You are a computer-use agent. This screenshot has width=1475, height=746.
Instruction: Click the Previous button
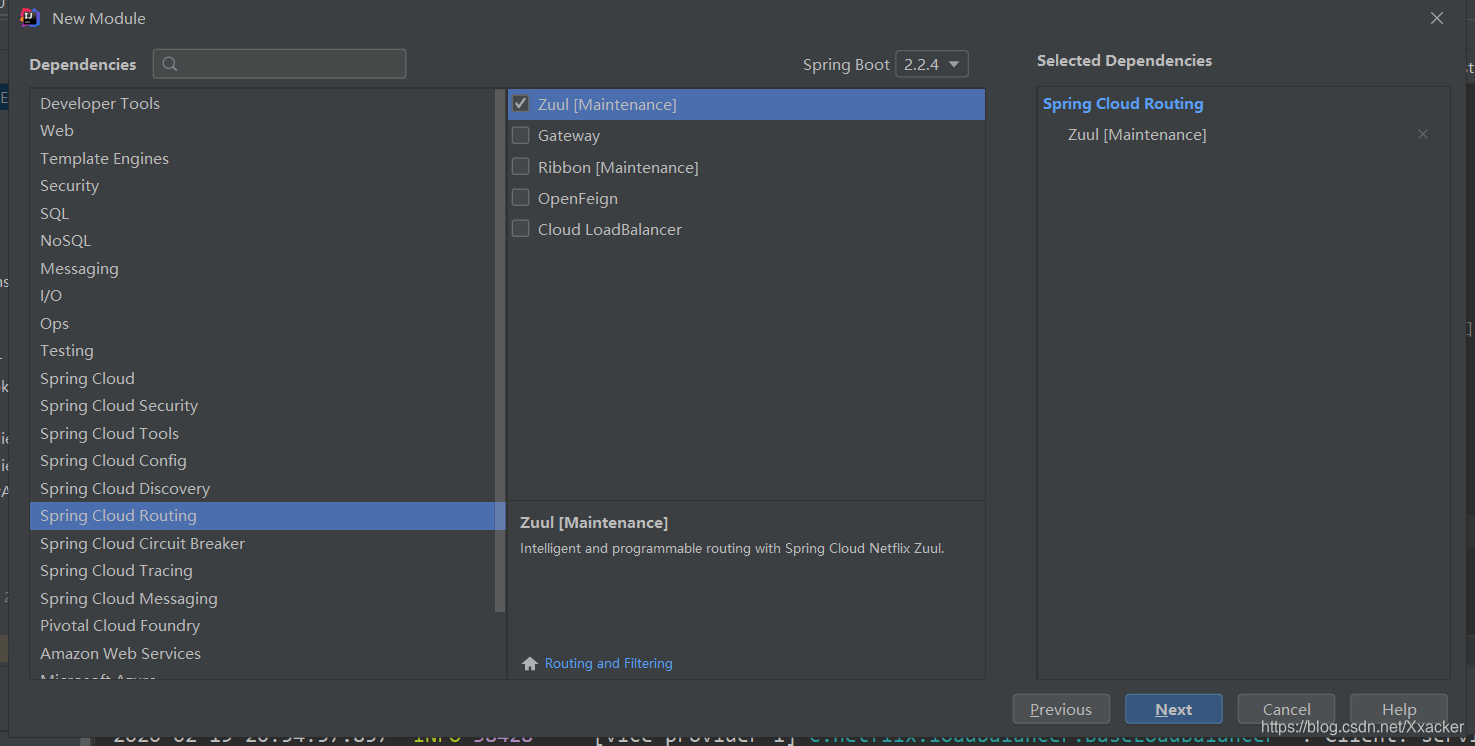point(1061,709)
